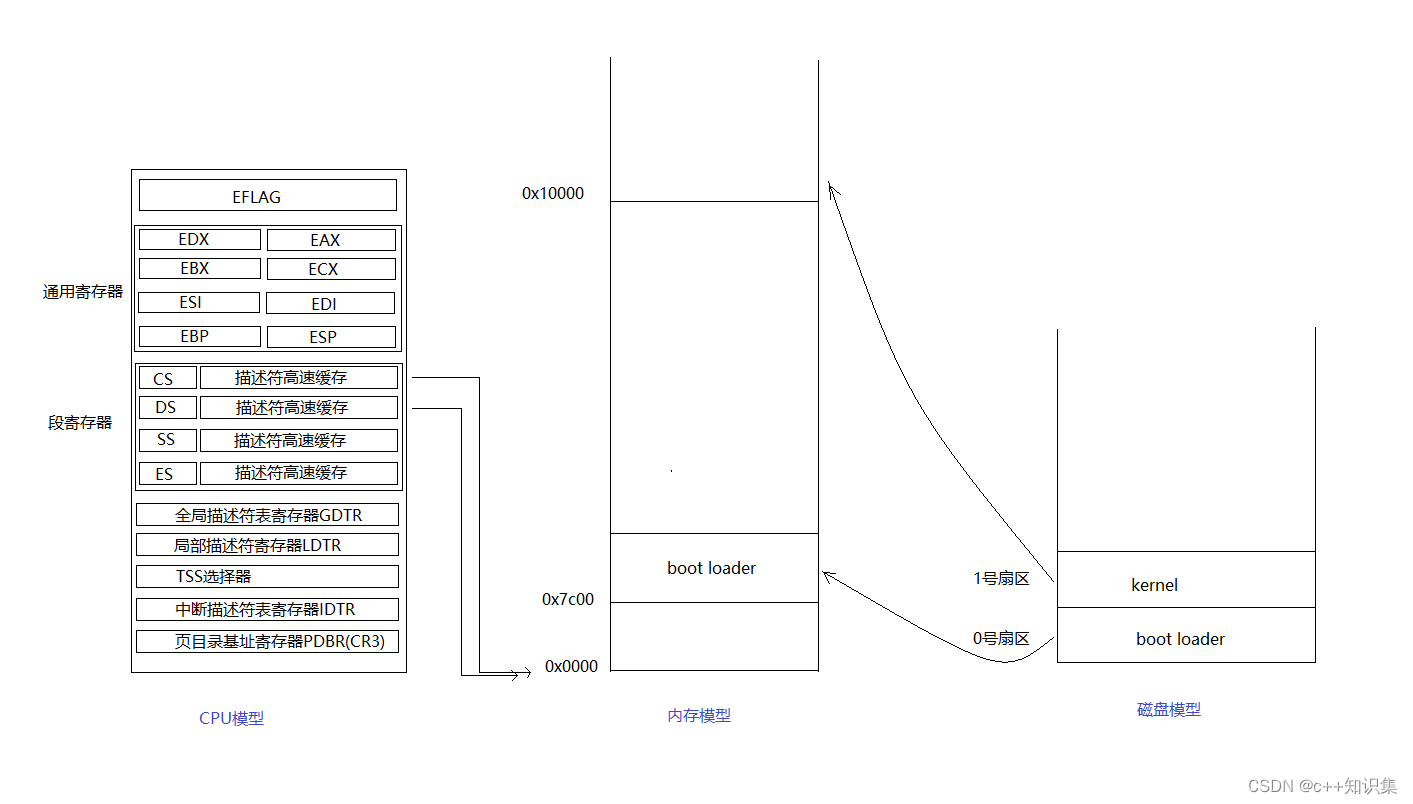Pick the EDI register box

(x=331, y=303)
